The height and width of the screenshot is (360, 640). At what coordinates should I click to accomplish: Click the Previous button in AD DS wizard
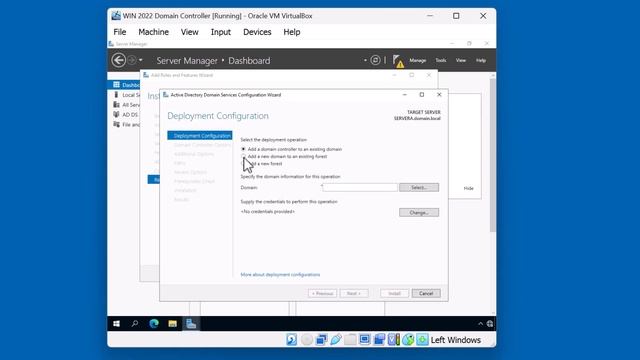point(322,293)
